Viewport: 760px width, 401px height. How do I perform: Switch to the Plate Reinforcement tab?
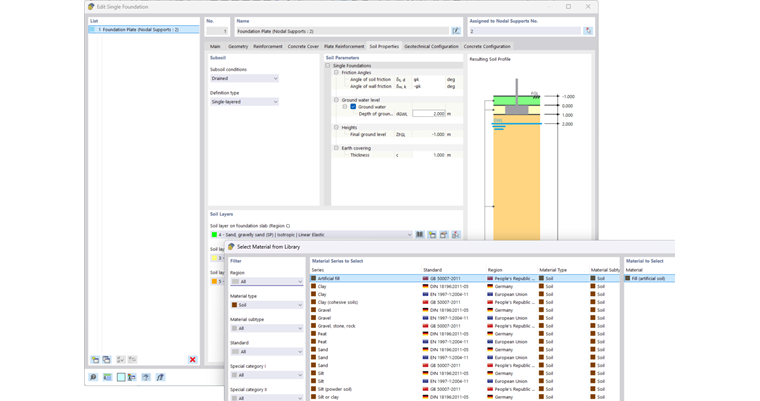pyautogui.click(x=344, y=47)
